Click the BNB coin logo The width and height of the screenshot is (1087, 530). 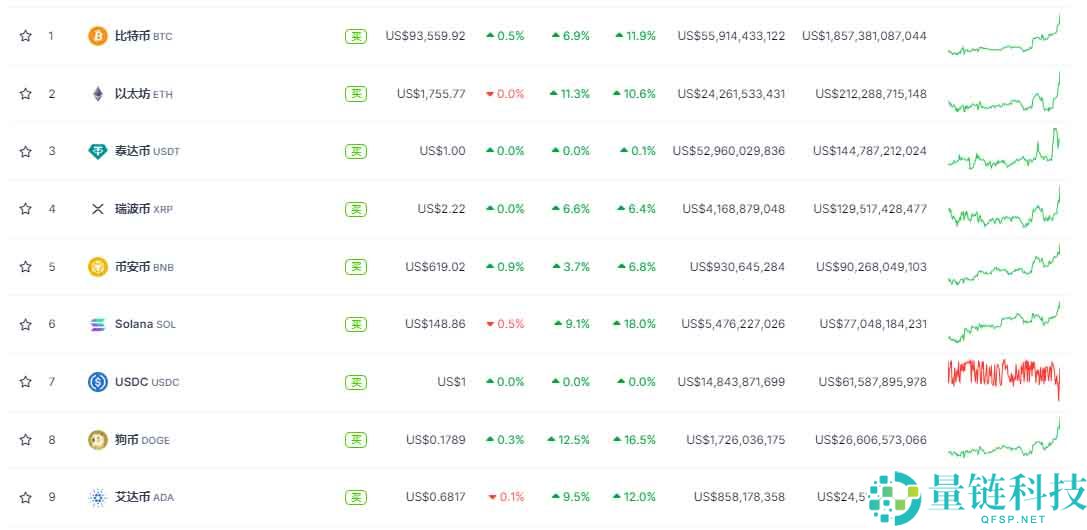click(x=98, y=267)
